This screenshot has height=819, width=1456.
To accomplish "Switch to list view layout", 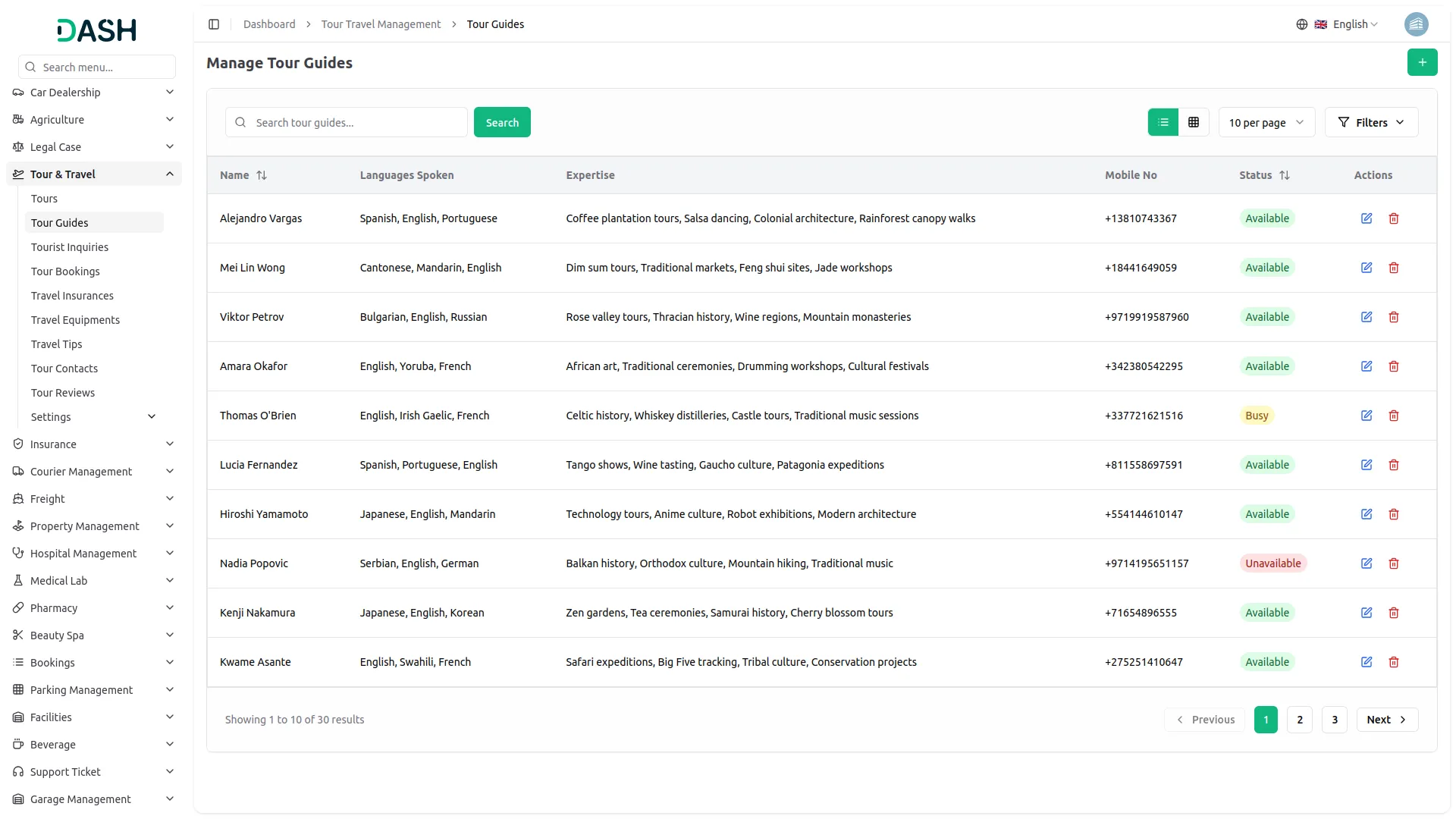I will tap(1163, 122).
